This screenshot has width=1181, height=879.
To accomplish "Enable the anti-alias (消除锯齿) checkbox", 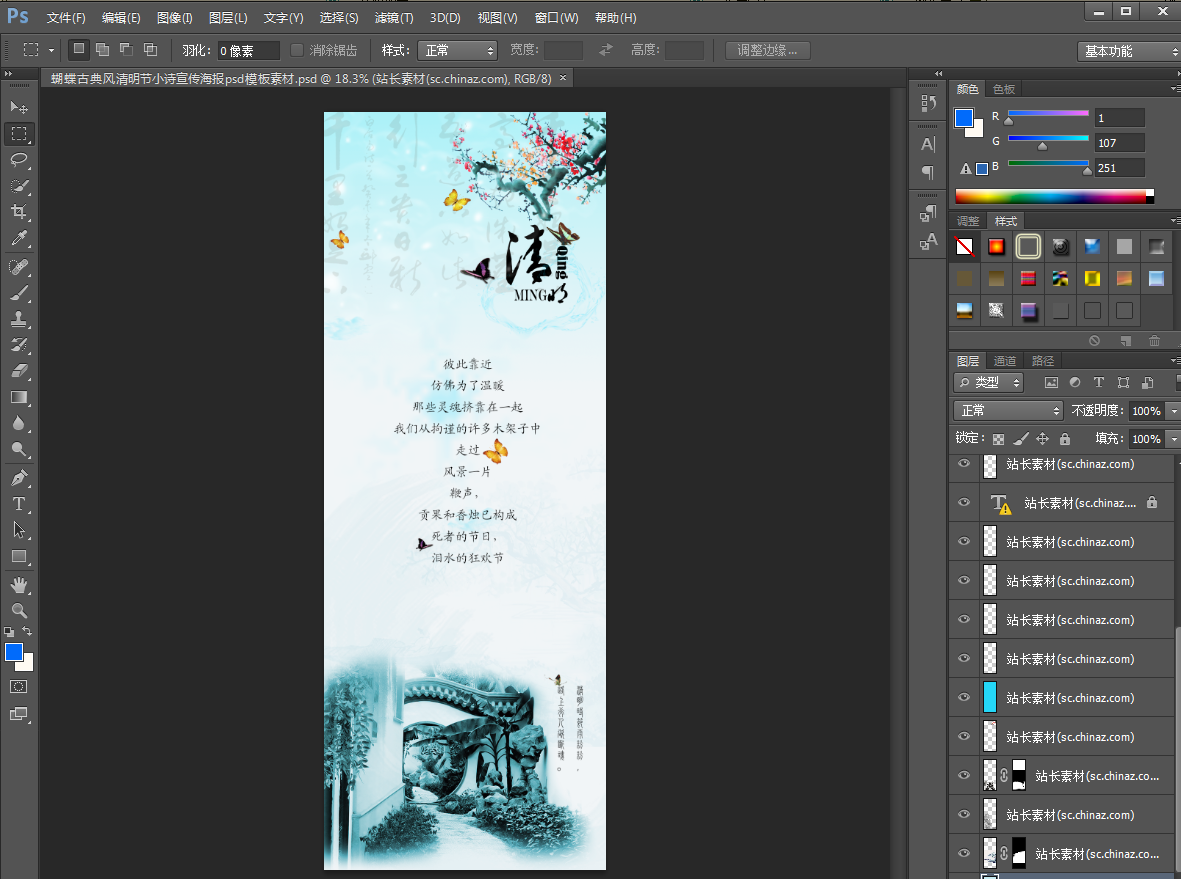I will pos(297,50).
